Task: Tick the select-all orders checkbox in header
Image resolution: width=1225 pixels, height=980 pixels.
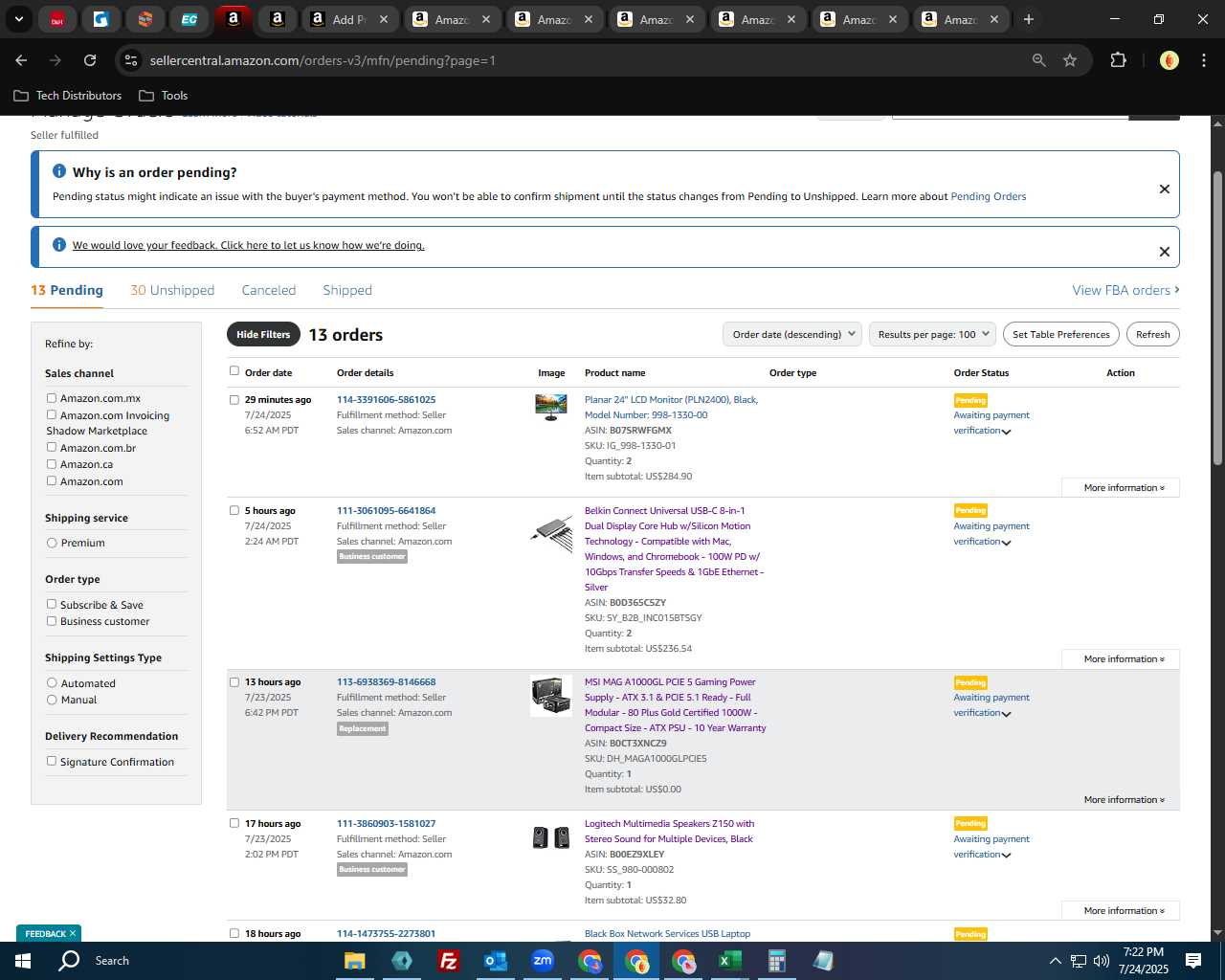Action: coord(234,370)
